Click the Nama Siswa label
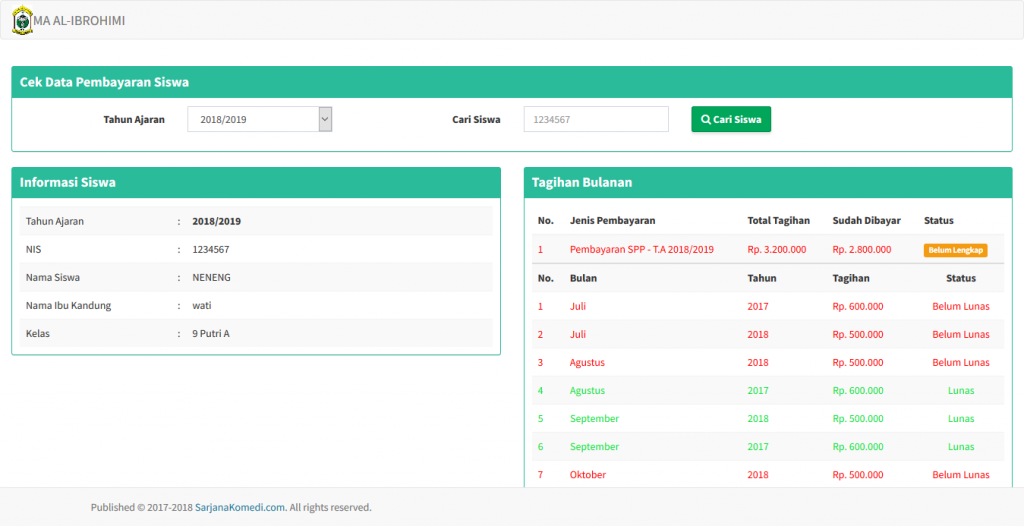Screen dimensions: 1024x526 point(53,278)
